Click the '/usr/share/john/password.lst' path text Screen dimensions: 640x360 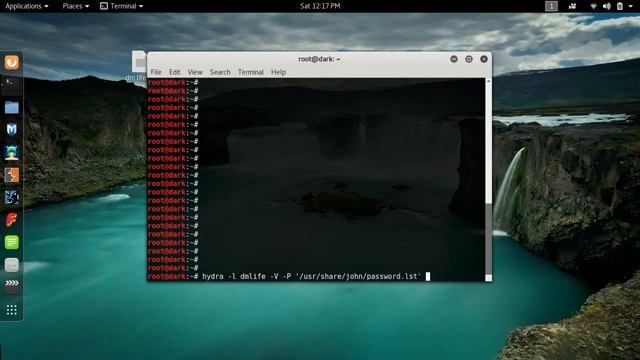click(359, 276)
